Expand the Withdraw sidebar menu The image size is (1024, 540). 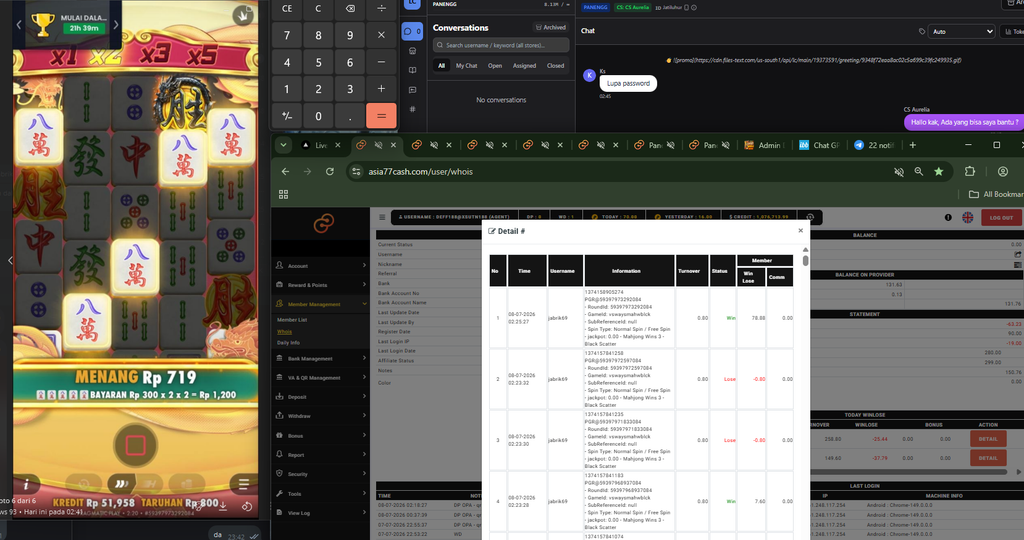pos(320,416)
